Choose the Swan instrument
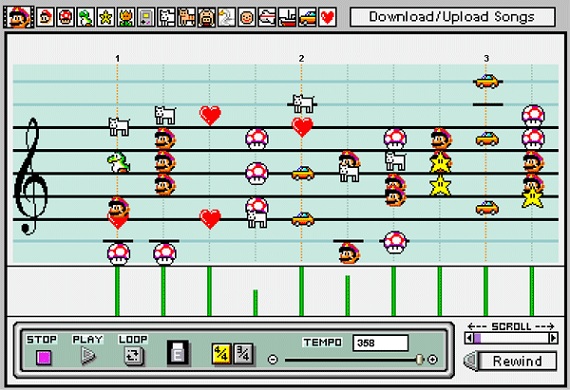 [226, 17]
